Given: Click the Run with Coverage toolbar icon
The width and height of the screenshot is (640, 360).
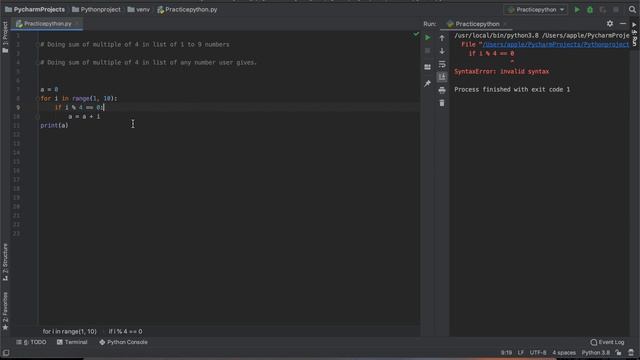Looking at the screenshot, I should [x=603, y=9].
